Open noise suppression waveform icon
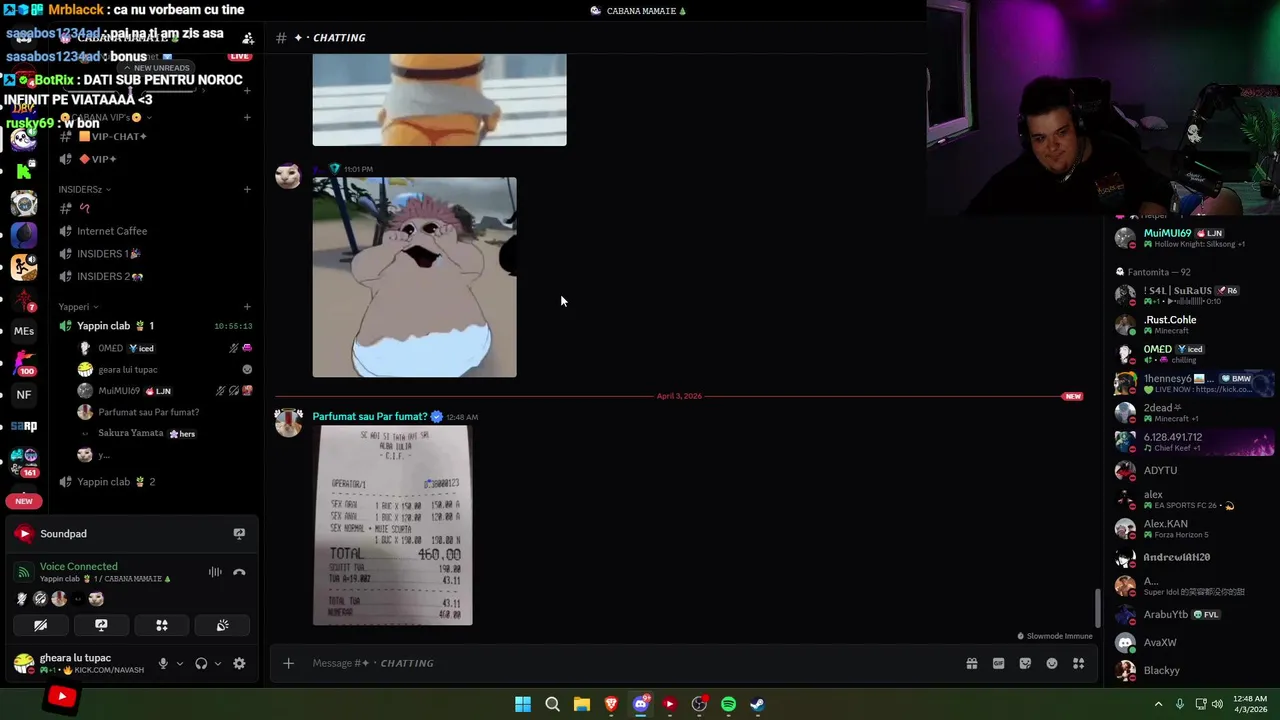 pos(215,572)
